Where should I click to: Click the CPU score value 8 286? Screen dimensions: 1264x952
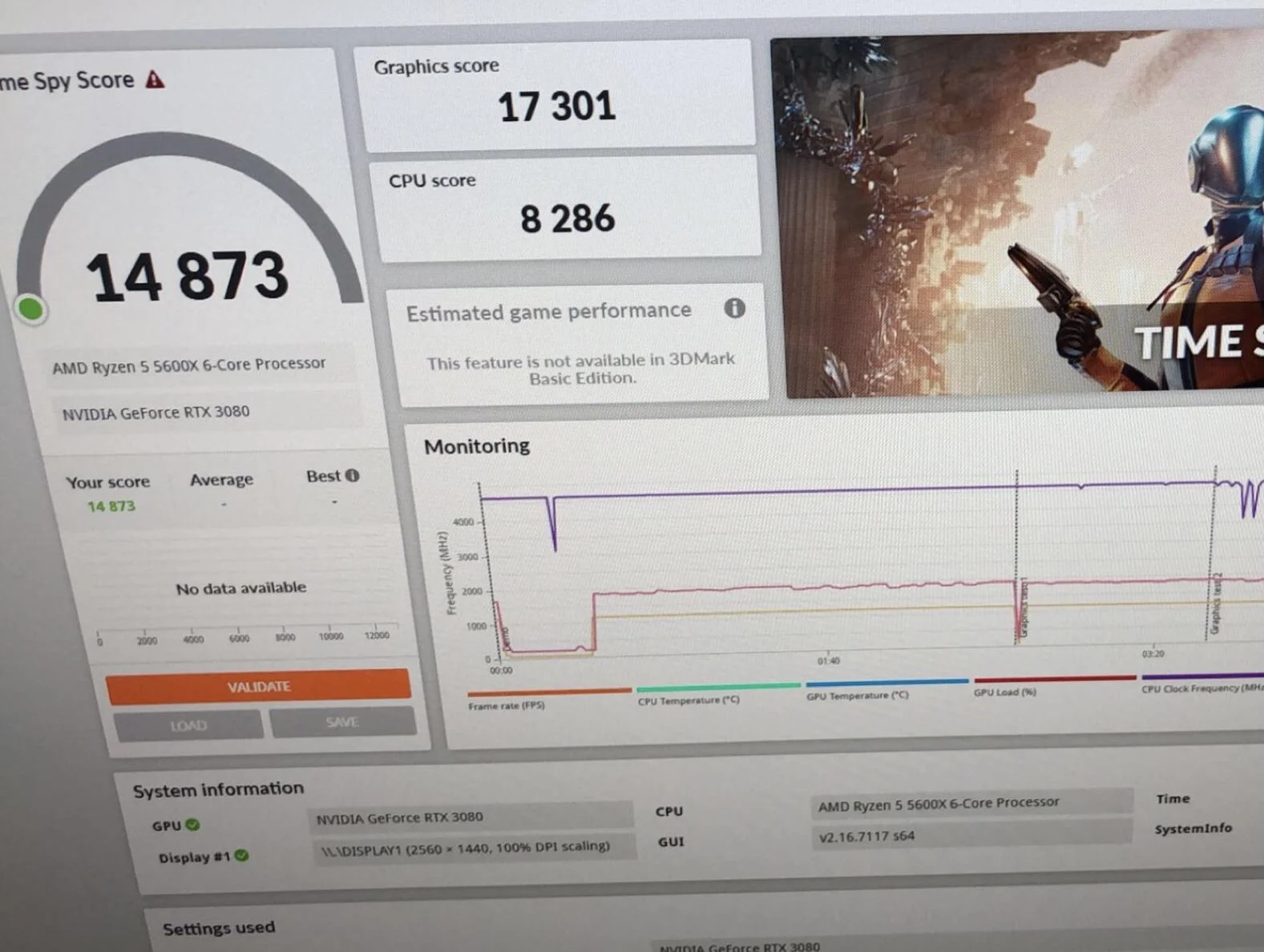(x=567, y=219)
